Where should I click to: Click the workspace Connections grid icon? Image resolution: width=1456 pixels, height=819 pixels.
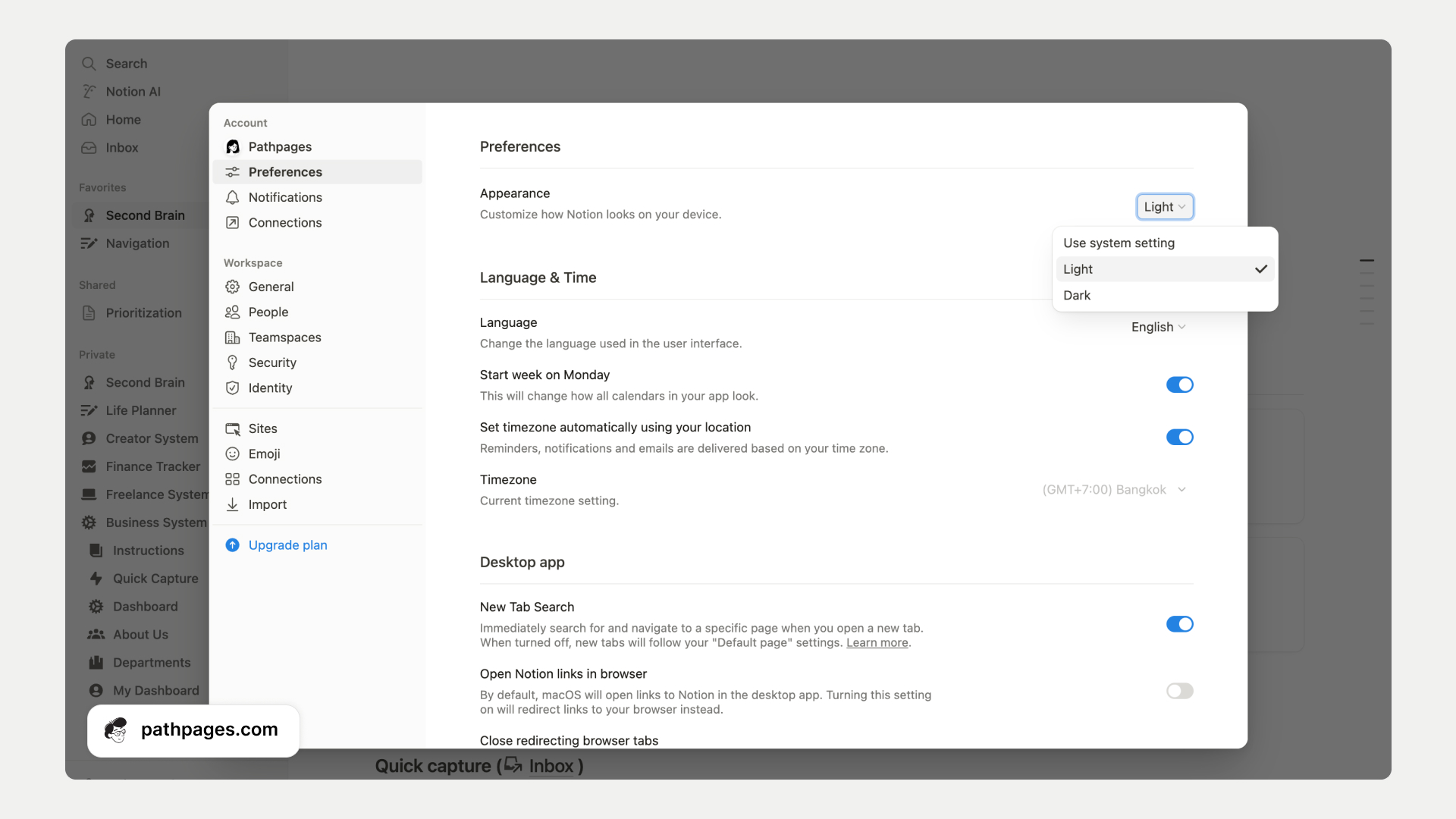click(x=233, y=479)
